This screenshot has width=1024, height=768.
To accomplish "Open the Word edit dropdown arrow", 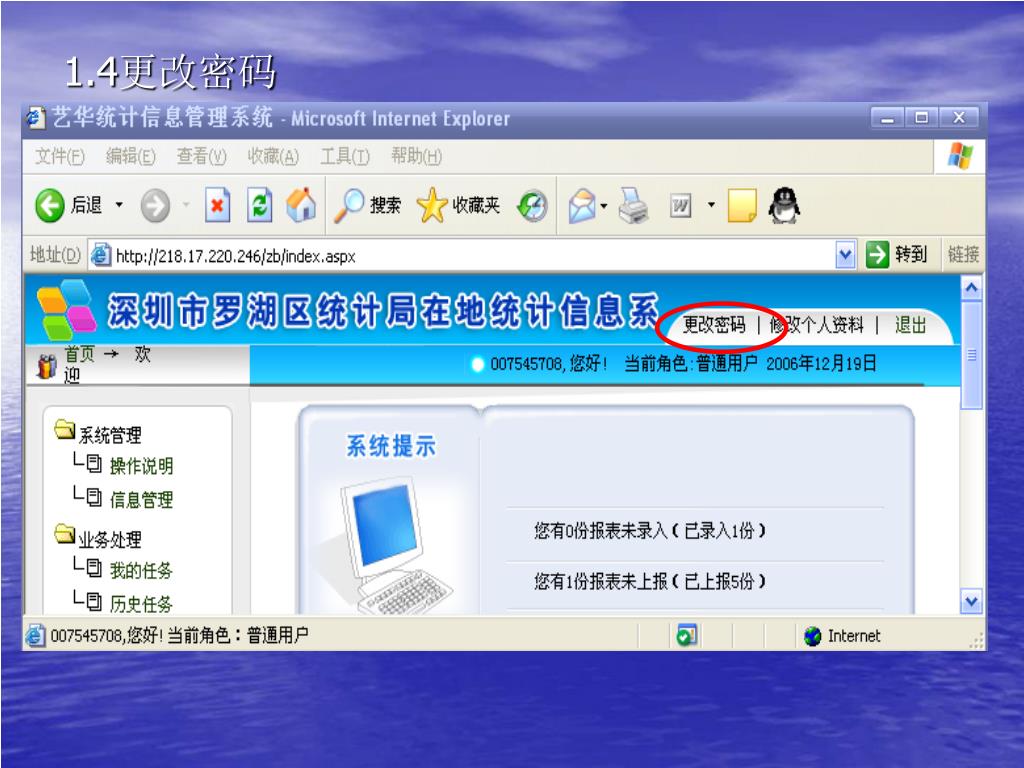I will tap(711, 205).
